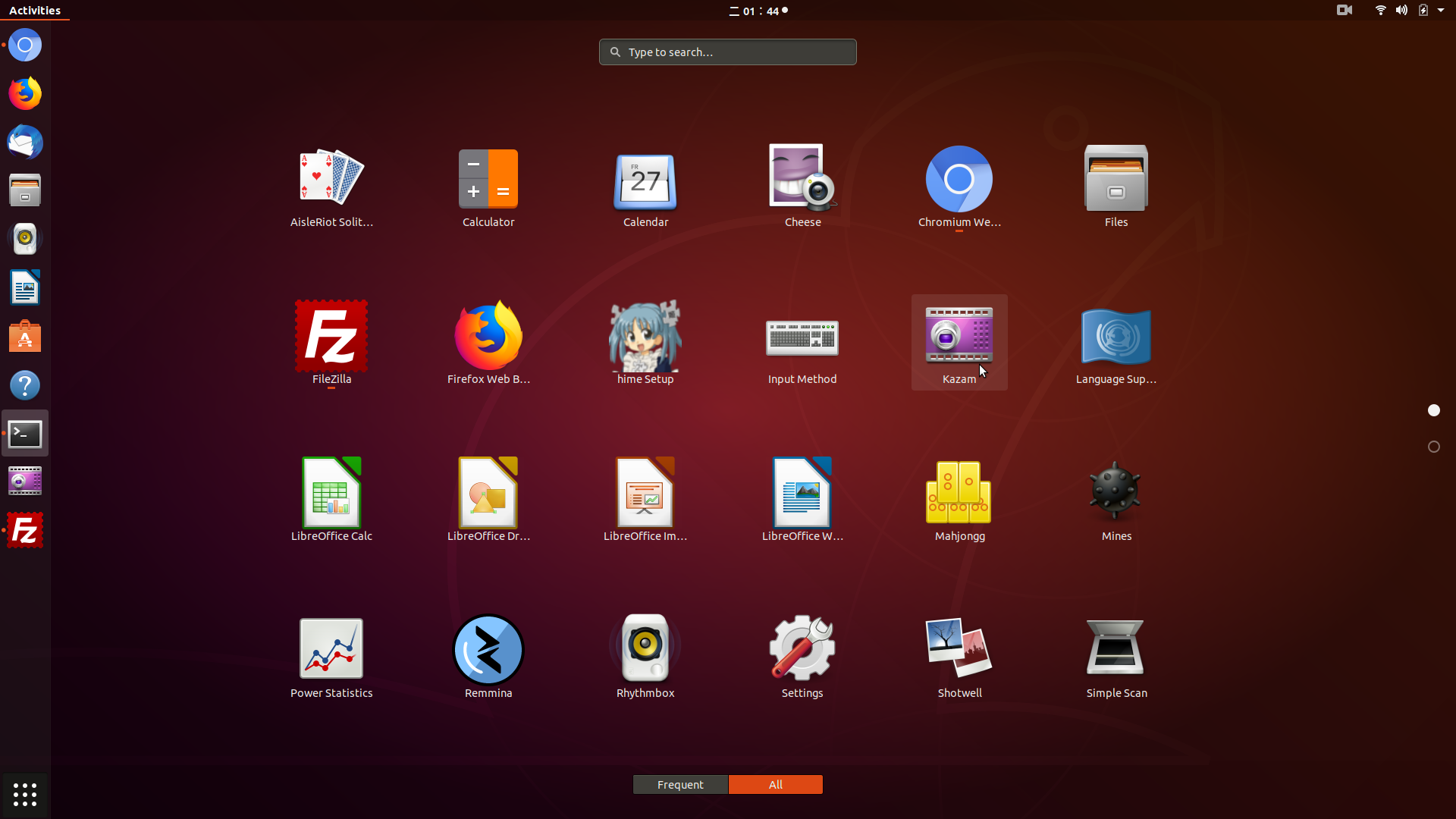Open Input Method app
1456x819 pixels.
click(x=802, y=343)
